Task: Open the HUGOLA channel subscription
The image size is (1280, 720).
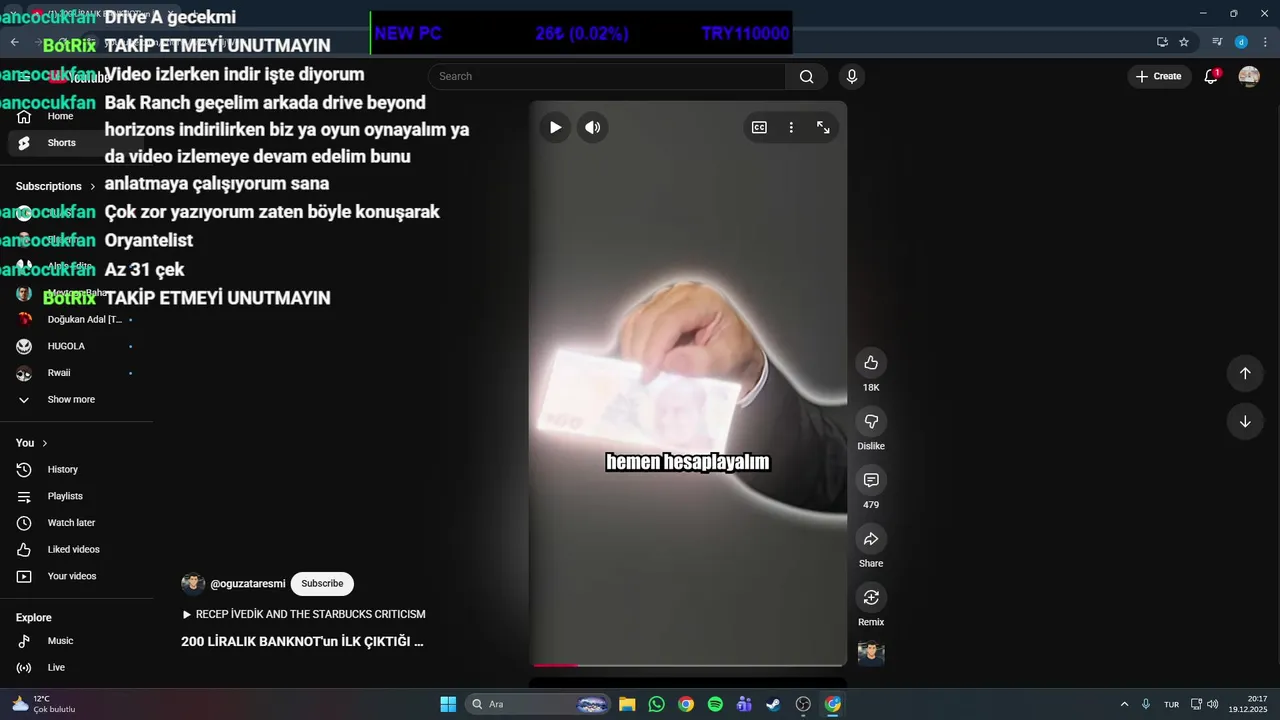Action: point(78,346)
